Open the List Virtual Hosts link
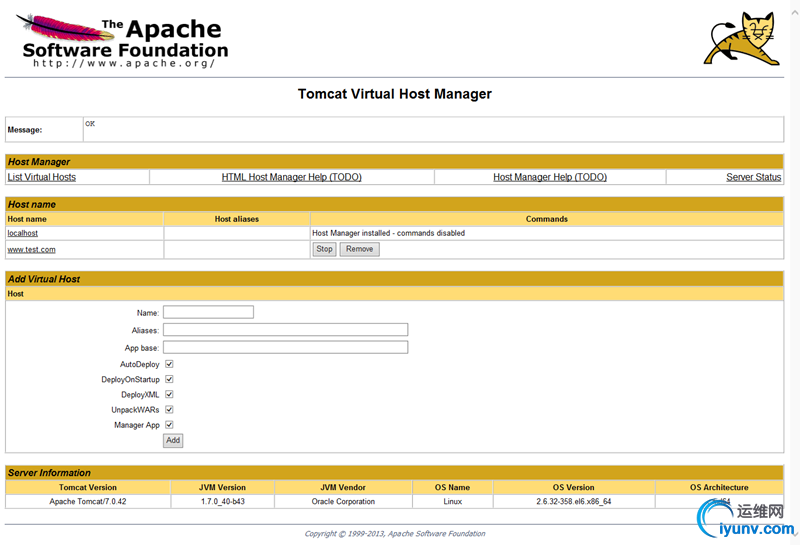Screen dimensions: 800x545 pos(42,177)
